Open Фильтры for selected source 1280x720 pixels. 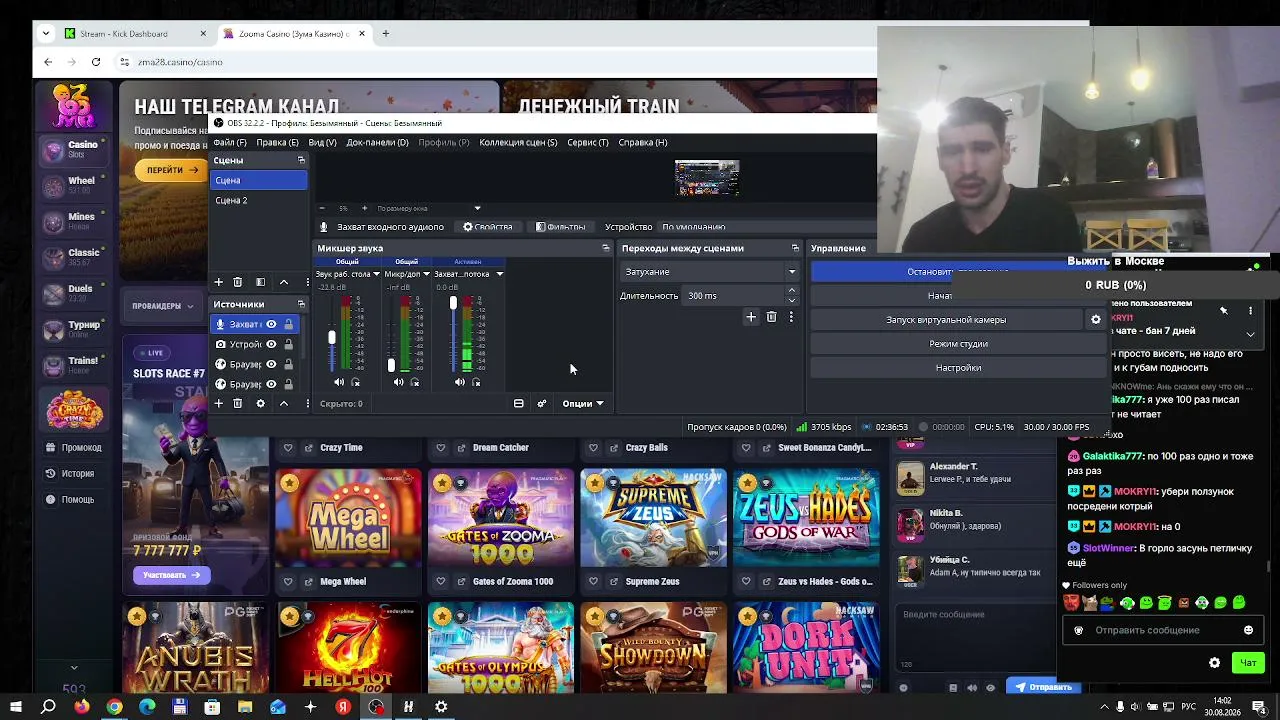click(560, 227)
